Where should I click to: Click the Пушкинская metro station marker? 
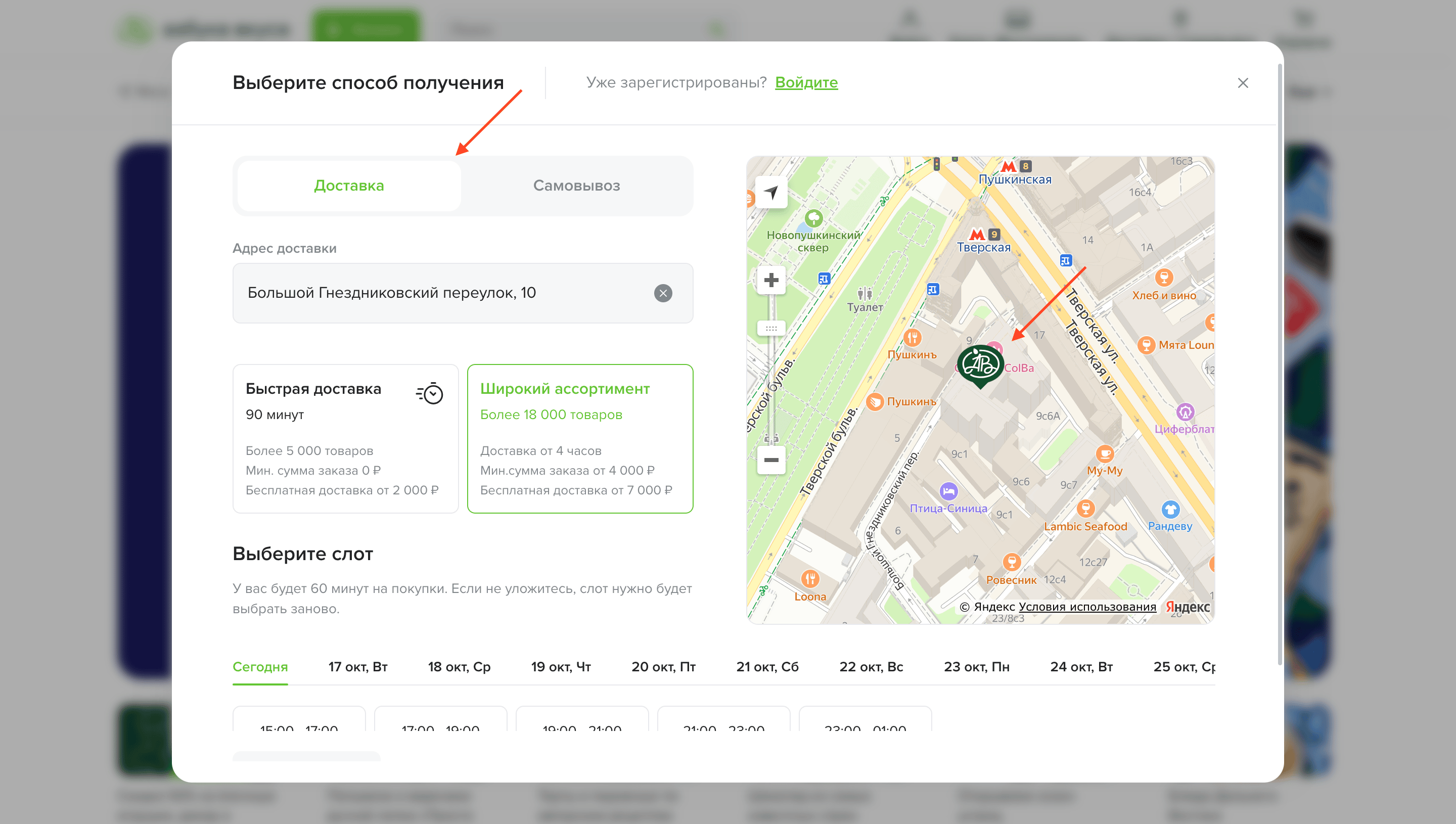(1009, 167)
